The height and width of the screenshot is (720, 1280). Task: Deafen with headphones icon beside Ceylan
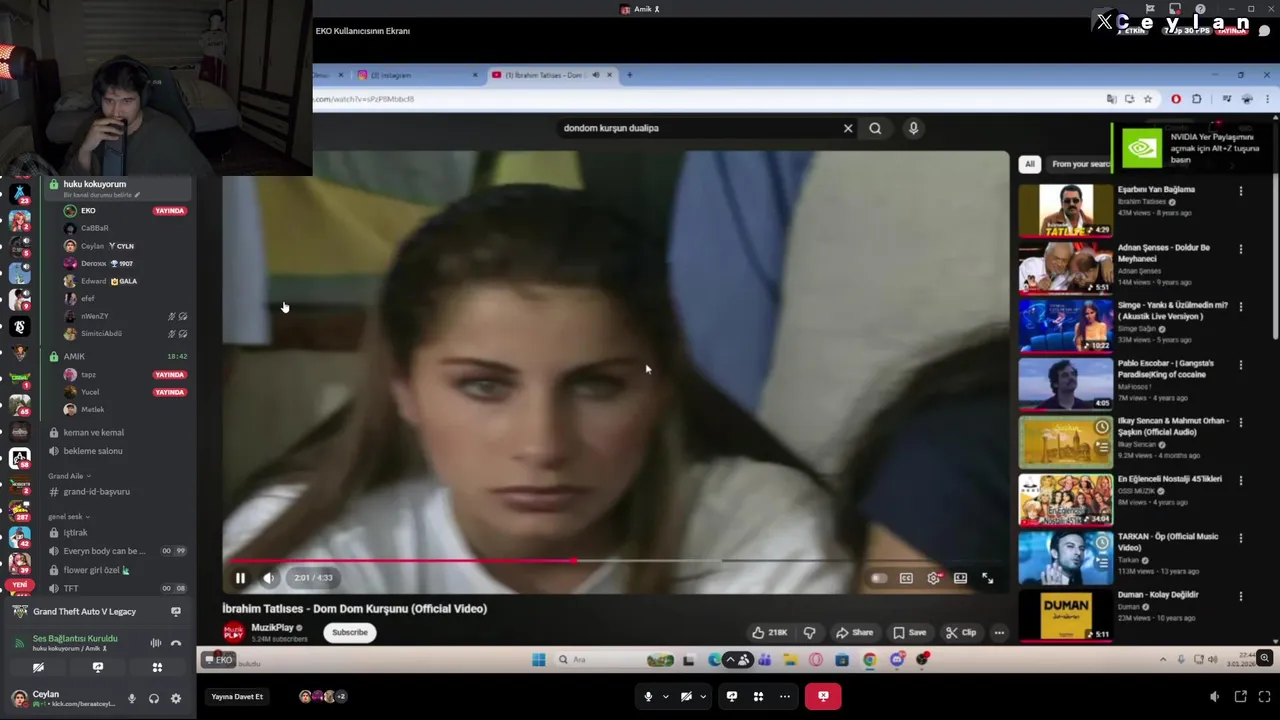154,698
